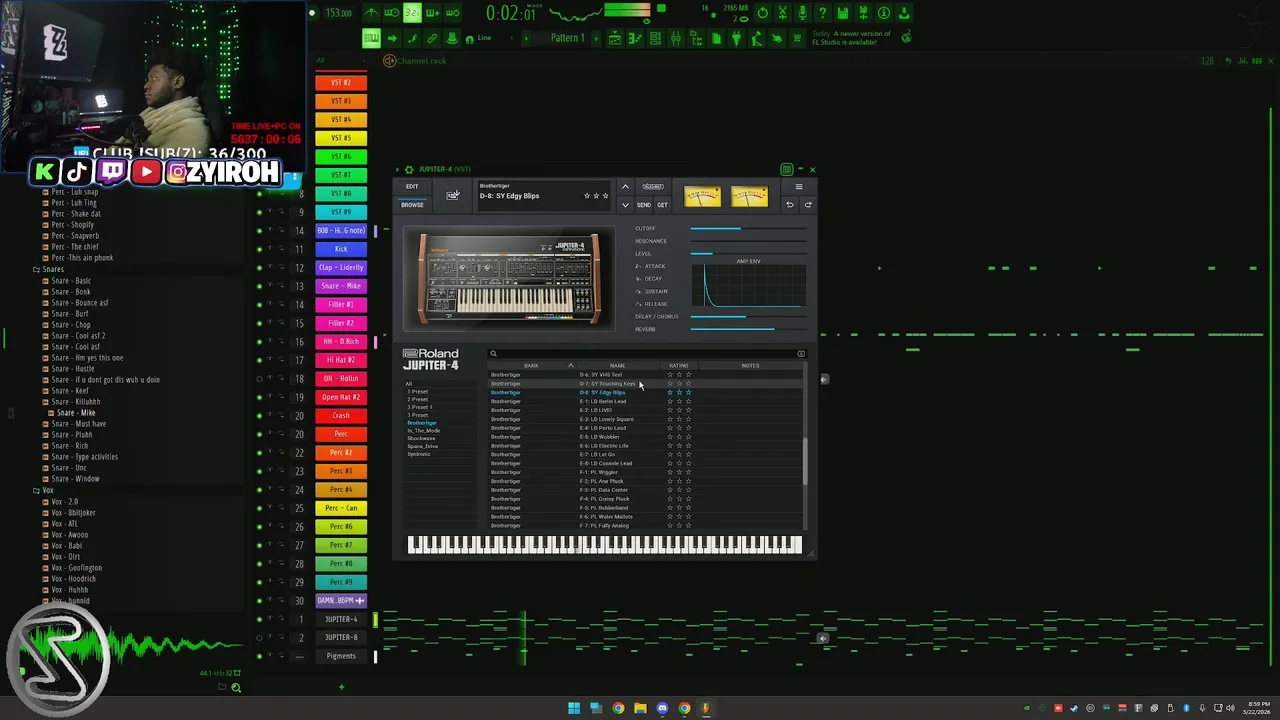
Task: Open the Windows Start button
Action: click(x=574, y=708)
